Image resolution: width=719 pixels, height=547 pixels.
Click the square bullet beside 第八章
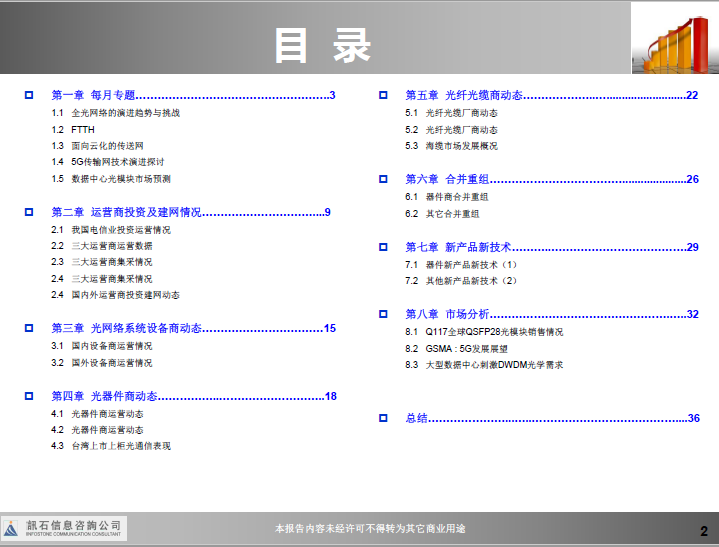click(x=383, y=314)
